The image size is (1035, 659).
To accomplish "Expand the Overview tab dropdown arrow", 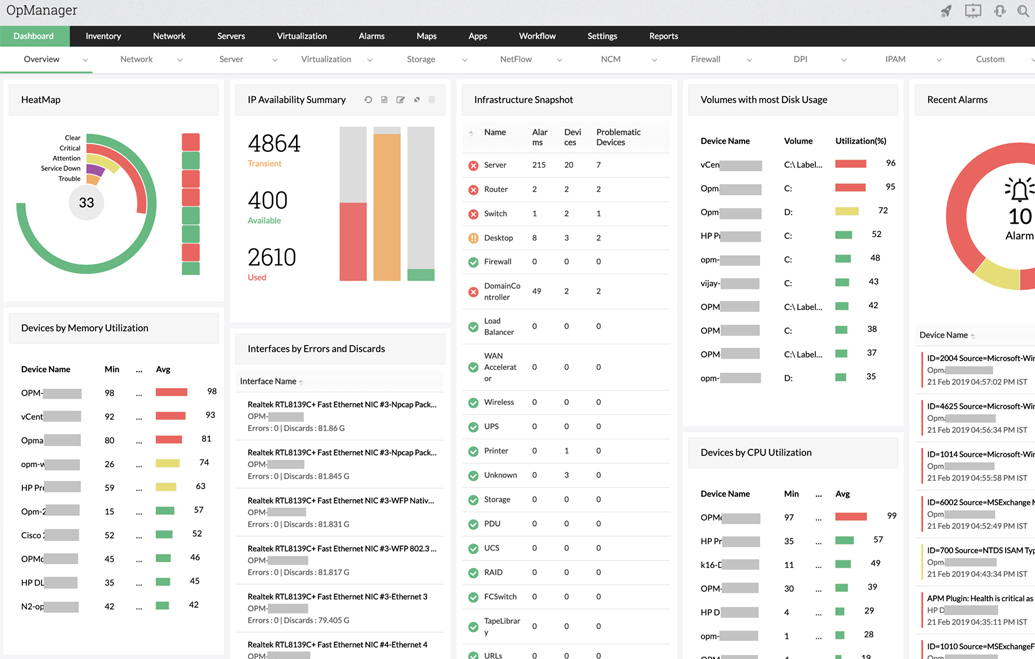I will tap(85, 60).
